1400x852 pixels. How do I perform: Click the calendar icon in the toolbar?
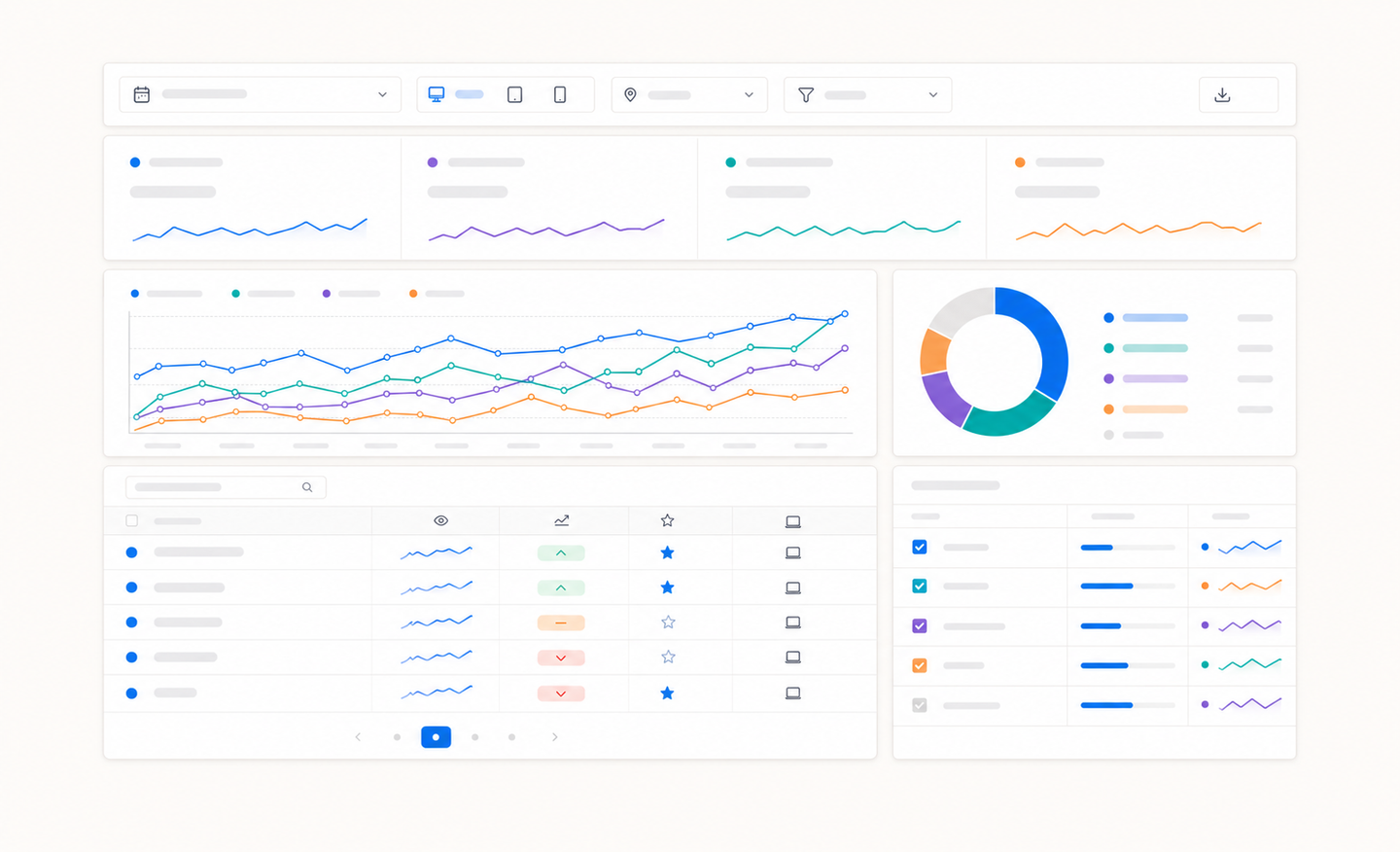coord(142,94)
